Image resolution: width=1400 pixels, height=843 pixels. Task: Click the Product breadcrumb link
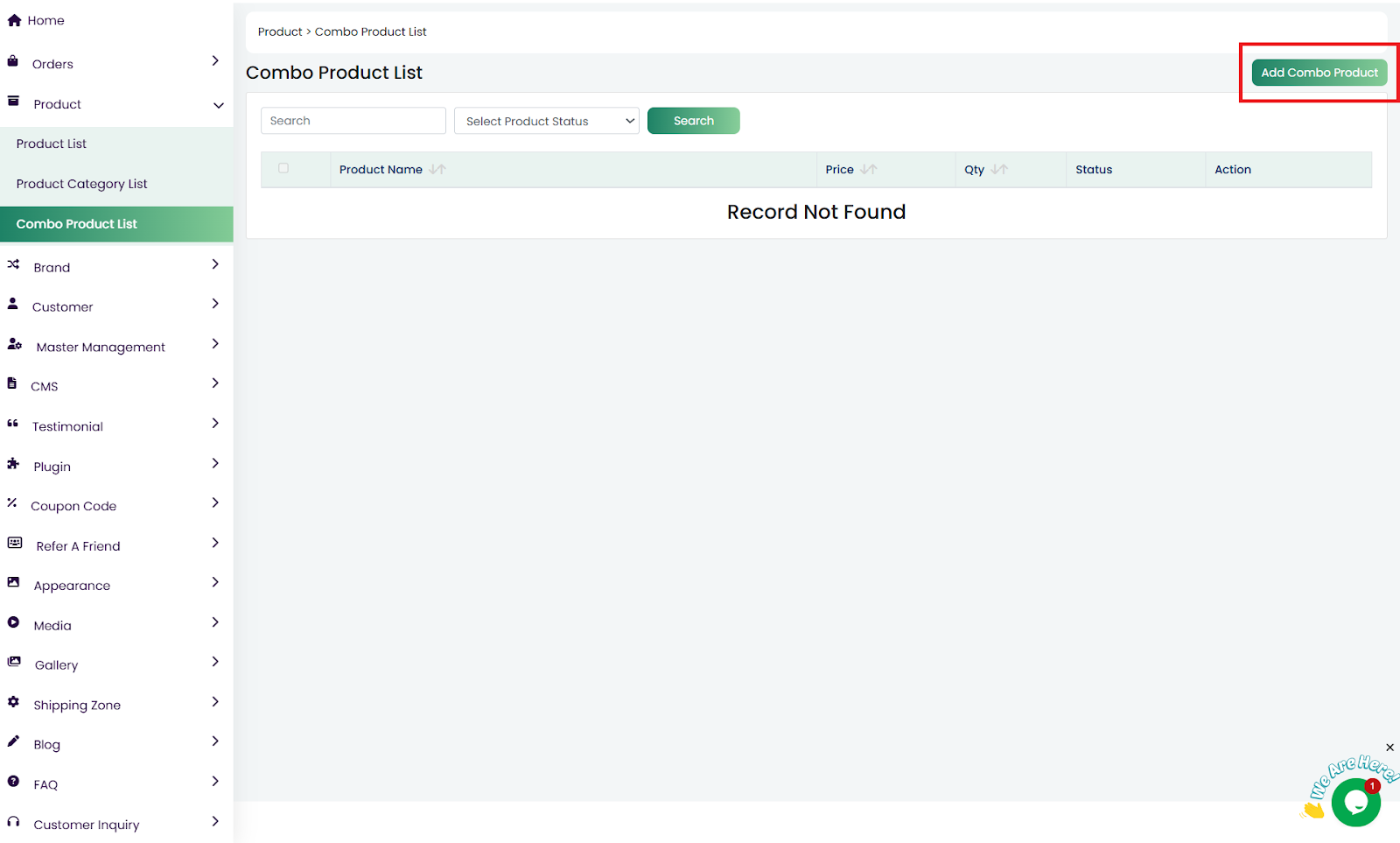279,32
